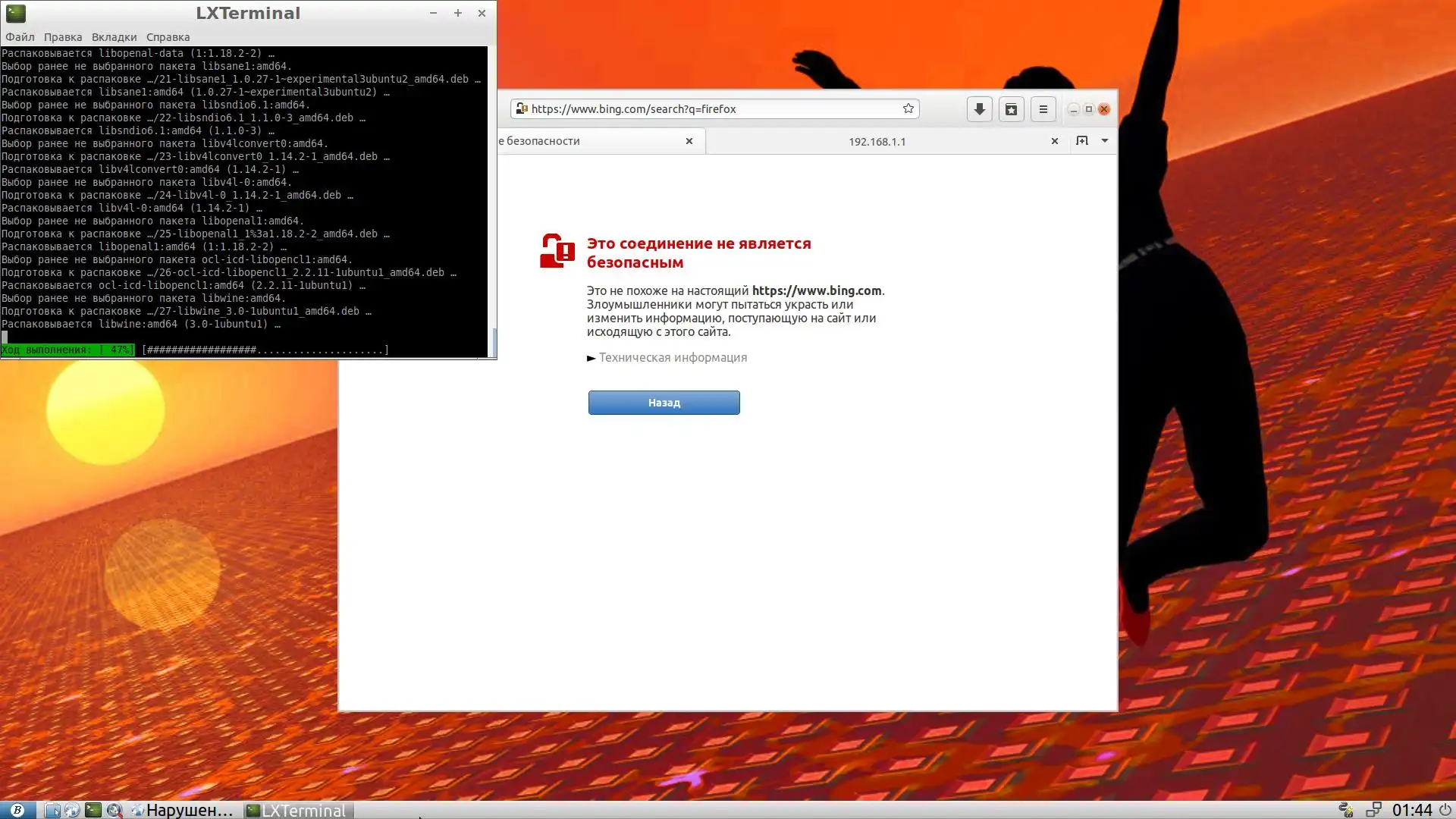Click the bookmarks list toolbar icon
Screen dimensions: 1456x819
click(x=1011, y=109)
